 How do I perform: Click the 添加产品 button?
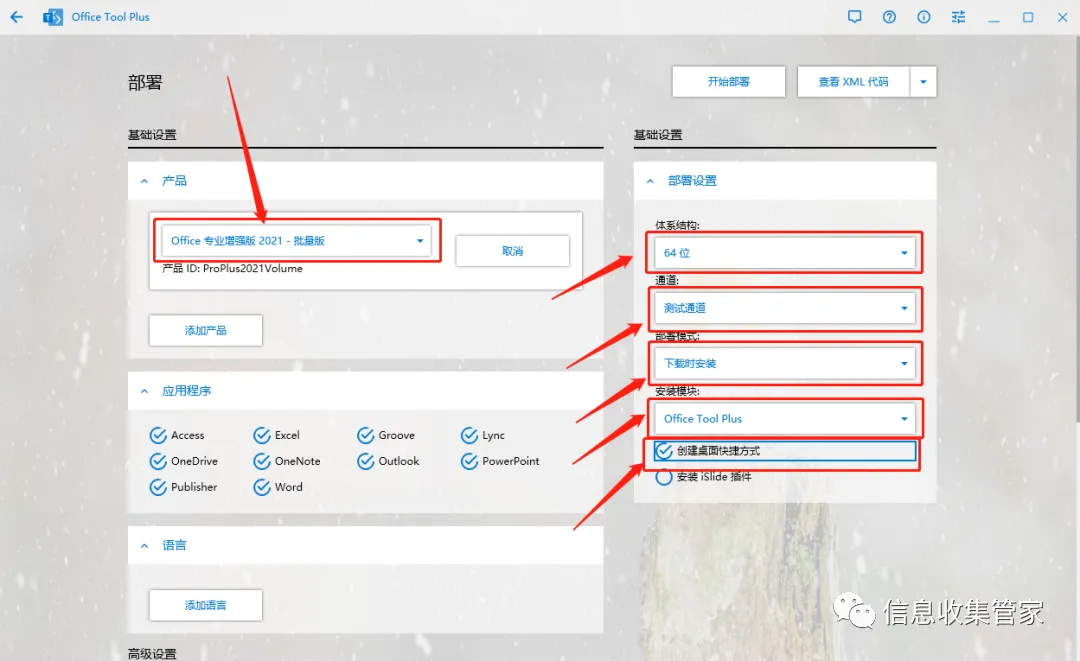pos(205,330)
